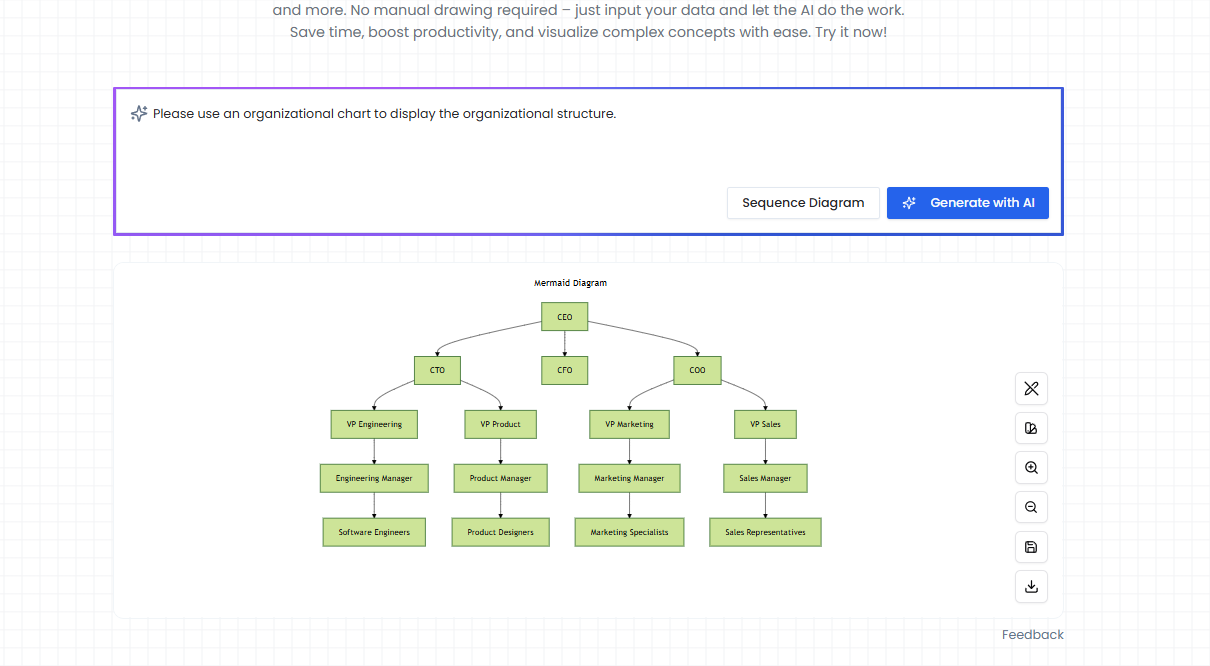Select the VP Engineering node
The width and height of the screenshot is (1210, 666).
[x=374, y=424]
